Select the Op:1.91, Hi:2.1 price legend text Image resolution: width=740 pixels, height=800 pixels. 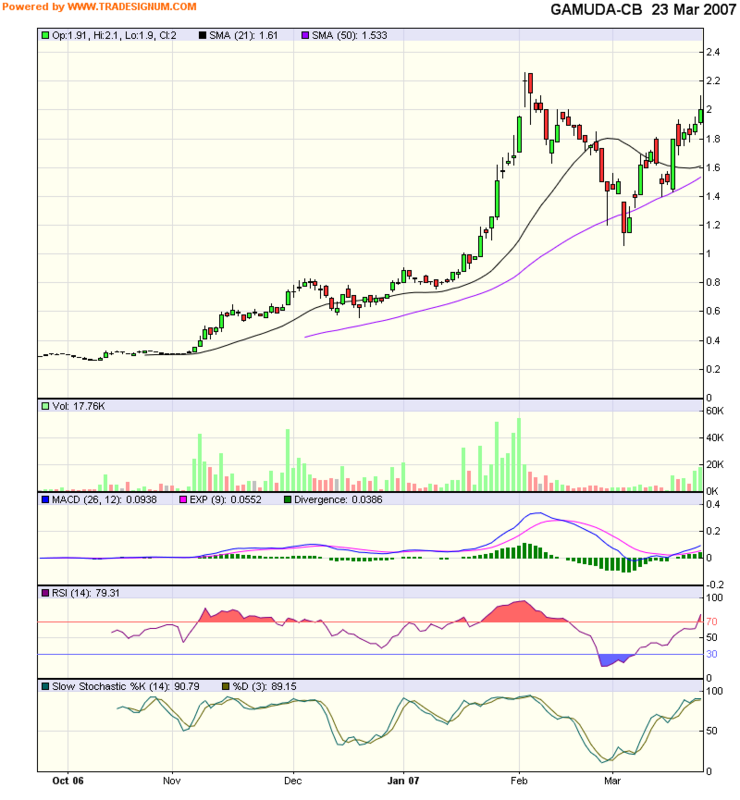[x=114, y=36]
